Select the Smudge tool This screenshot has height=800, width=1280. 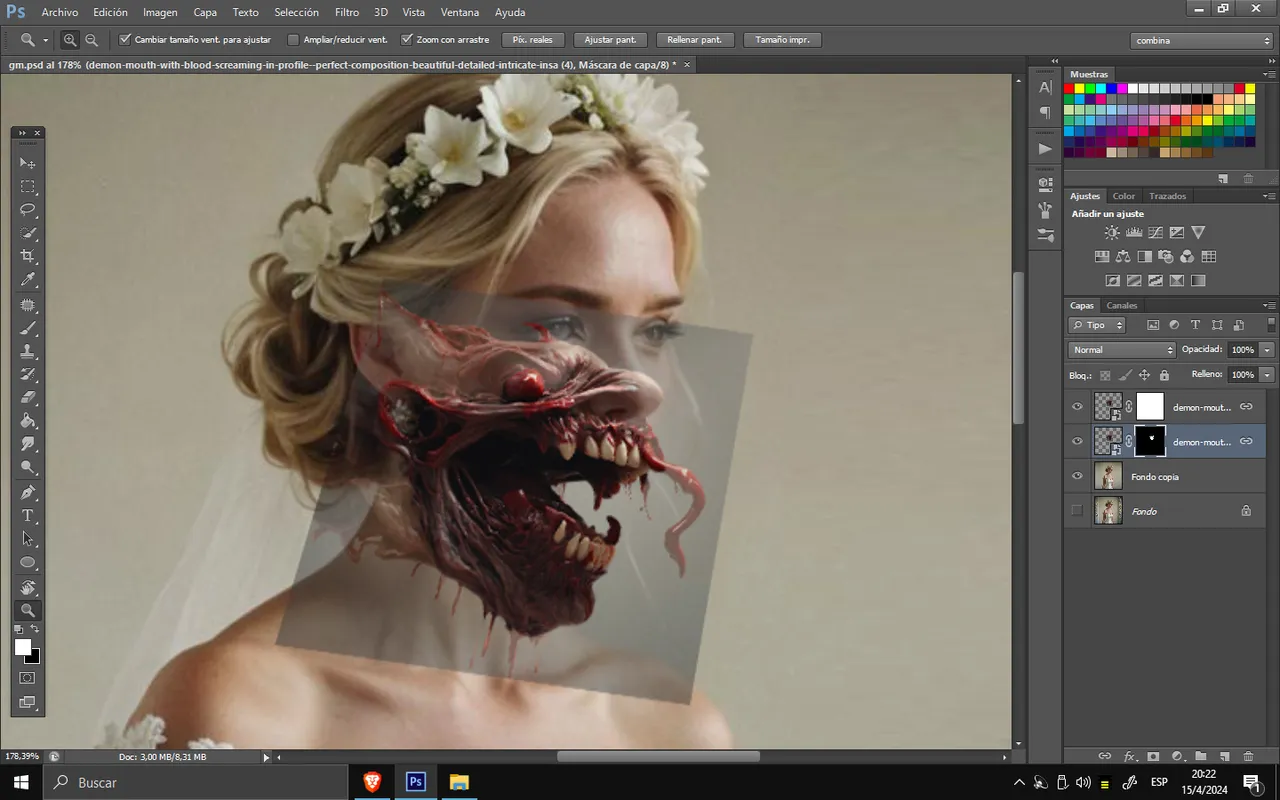[28, 445]
